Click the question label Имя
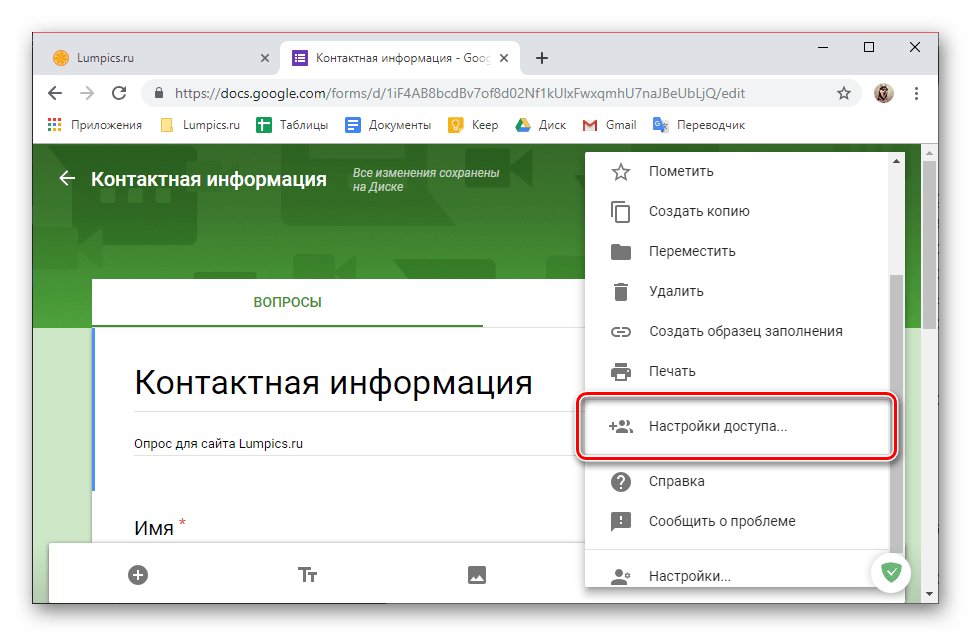Screen dimensions: 971x636 (154, 528)
